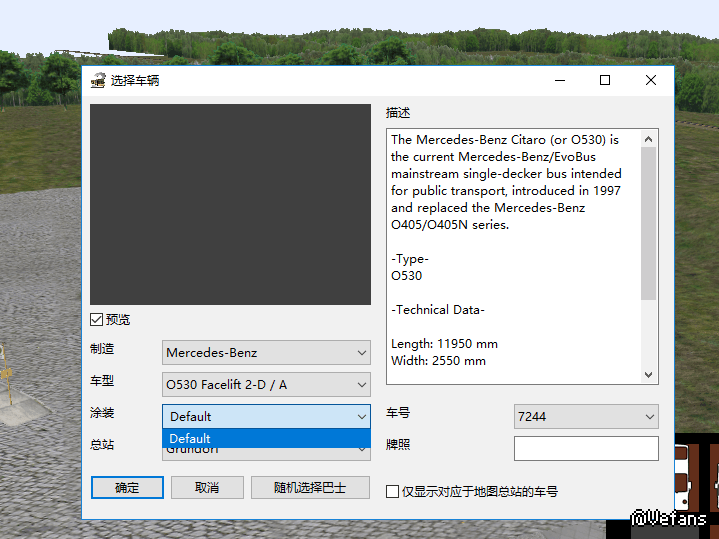Click the bus icon in the title bar

coord(98,80)
